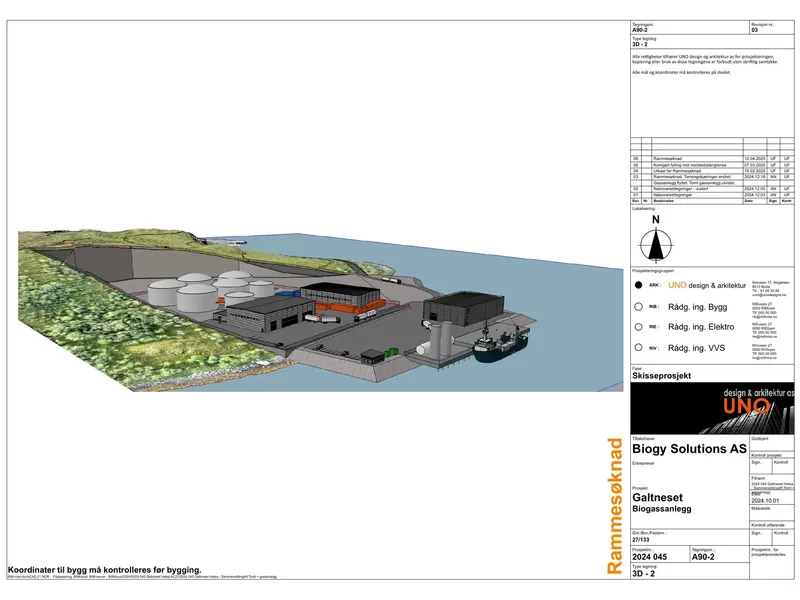Select the RIV Rådg. ing. VVS circle
The height and width of the screenshot is (600, 800).
click(638, 347)
